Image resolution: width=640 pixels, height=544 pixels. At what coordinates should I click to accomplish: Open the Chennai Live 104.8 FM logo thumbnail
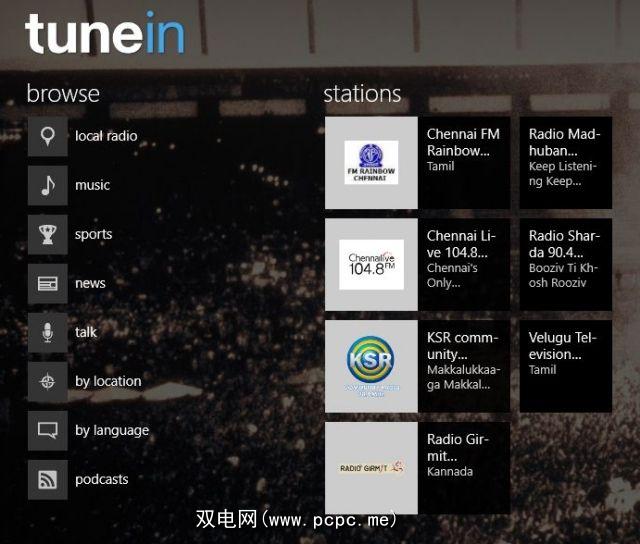(371, 264)
